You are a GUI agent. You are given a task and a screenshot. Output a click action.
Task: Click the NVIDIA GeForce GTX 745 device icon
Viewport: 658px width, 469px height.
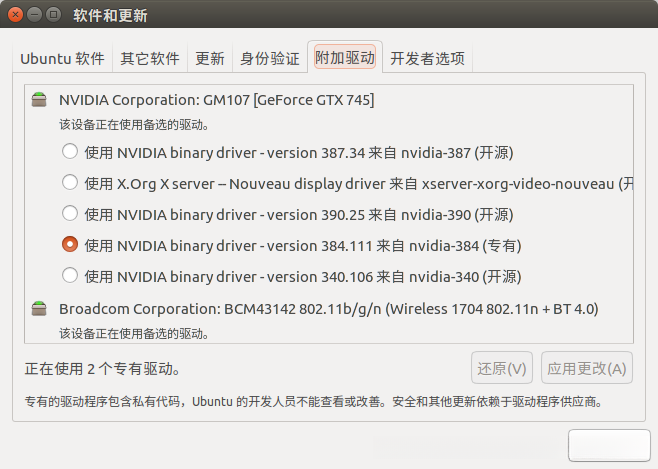coord(39,100)
